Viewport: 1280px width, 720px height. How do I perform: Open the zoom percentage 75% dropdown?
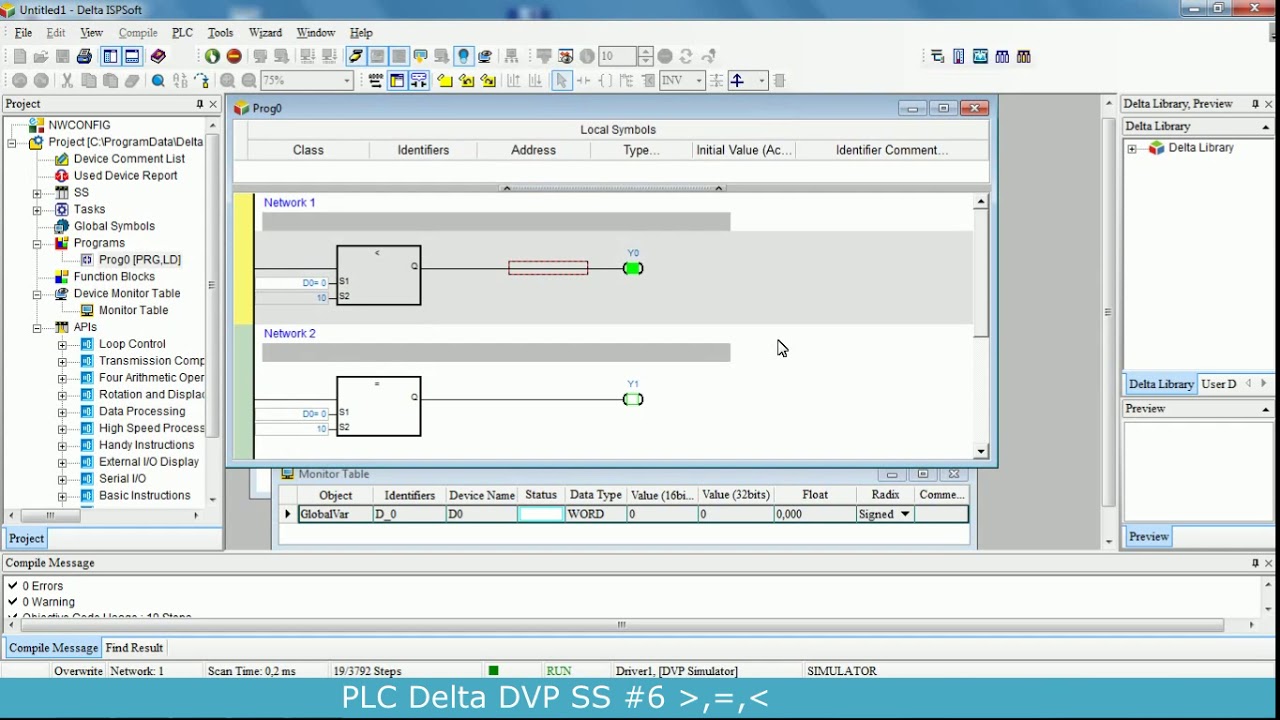[347, 81]
